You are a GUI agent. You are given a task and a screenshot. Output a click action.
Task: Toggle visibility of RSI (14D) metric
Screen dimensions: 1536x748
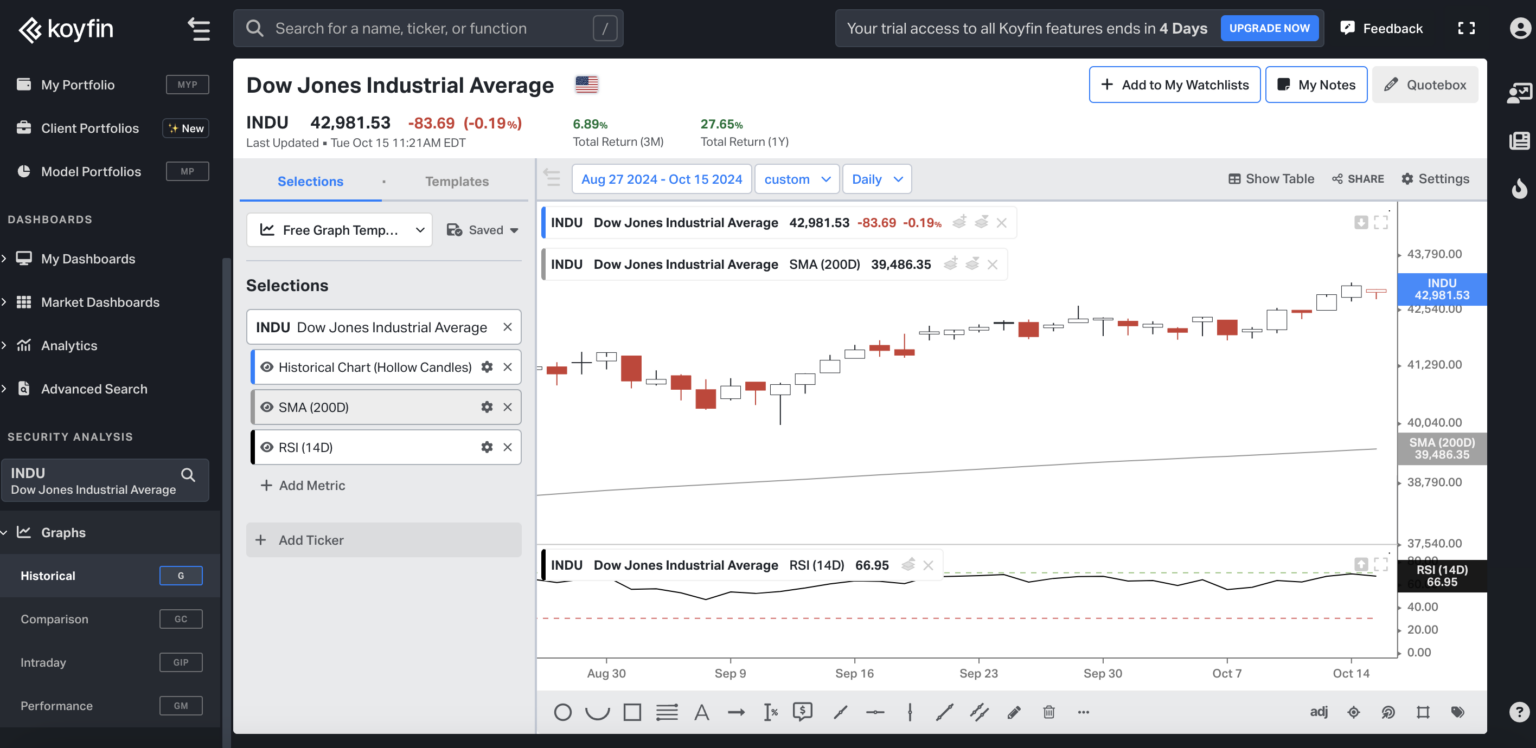tap(267, 447)
